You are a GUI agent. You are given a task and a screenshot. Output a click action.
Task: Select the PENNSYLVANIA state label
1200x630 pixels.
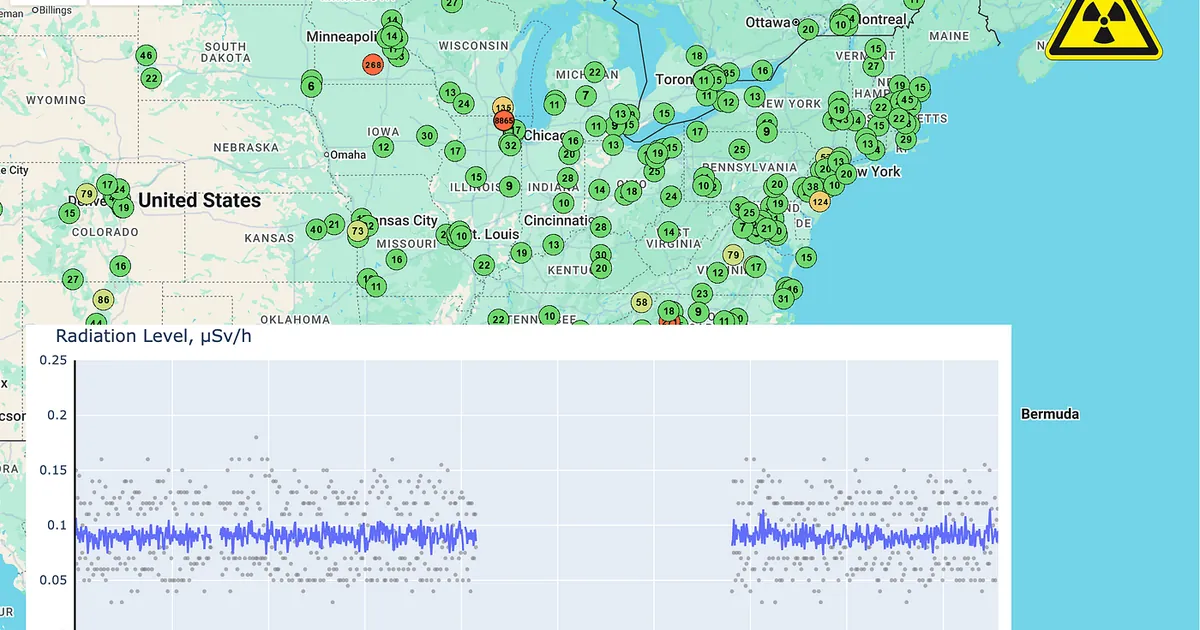(x=749, y=166)
